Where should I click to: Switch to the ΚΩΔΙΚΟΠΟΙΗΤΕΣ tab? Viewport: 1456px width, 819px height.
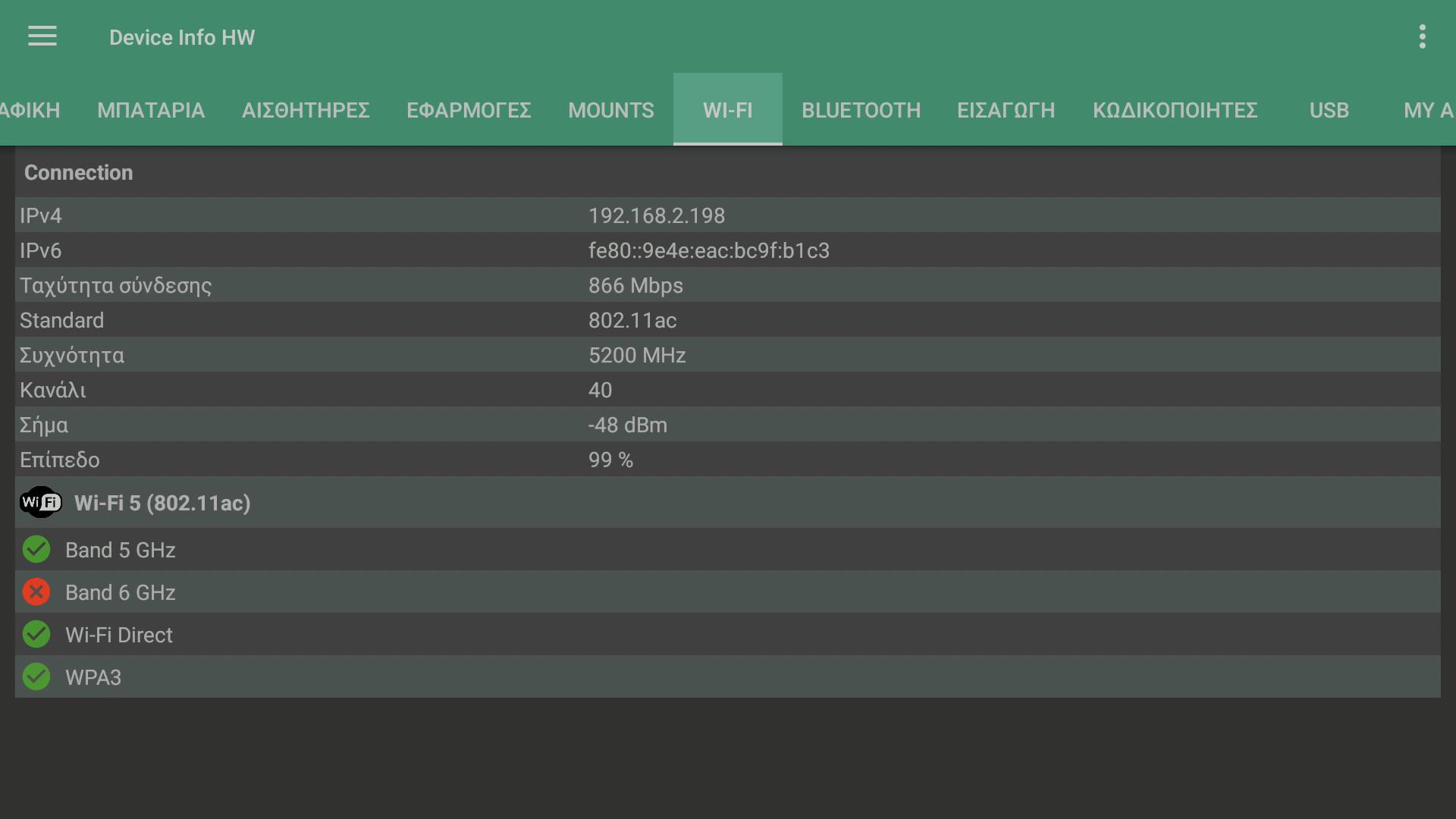[1175, 110]
